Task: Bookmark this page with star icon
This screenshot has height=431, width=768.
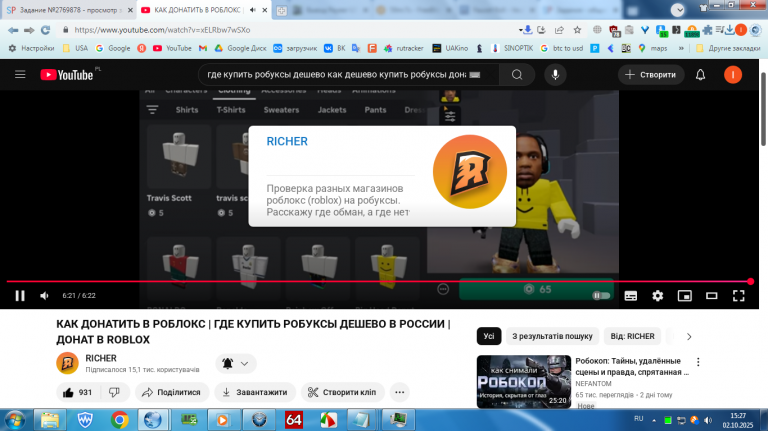Action: 577,30
